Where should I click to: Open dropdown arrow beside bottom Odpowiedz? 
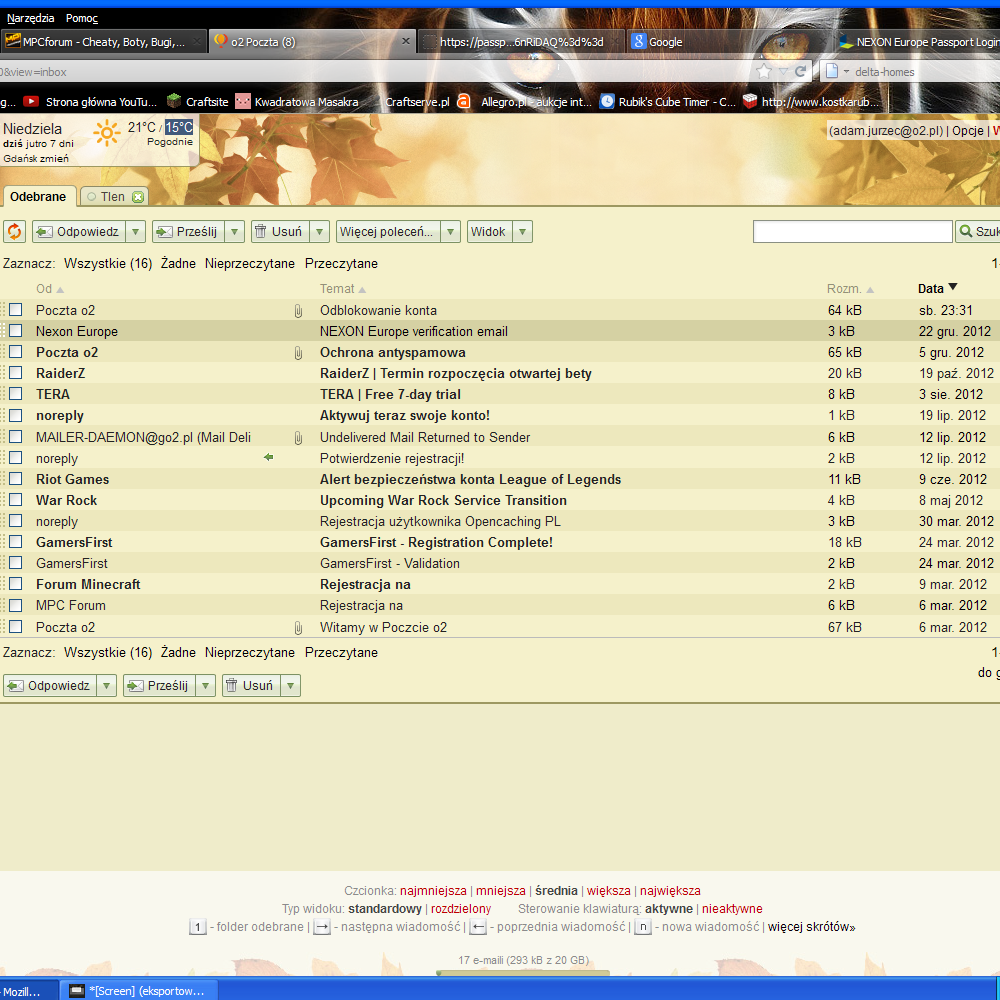coord(107,686)
